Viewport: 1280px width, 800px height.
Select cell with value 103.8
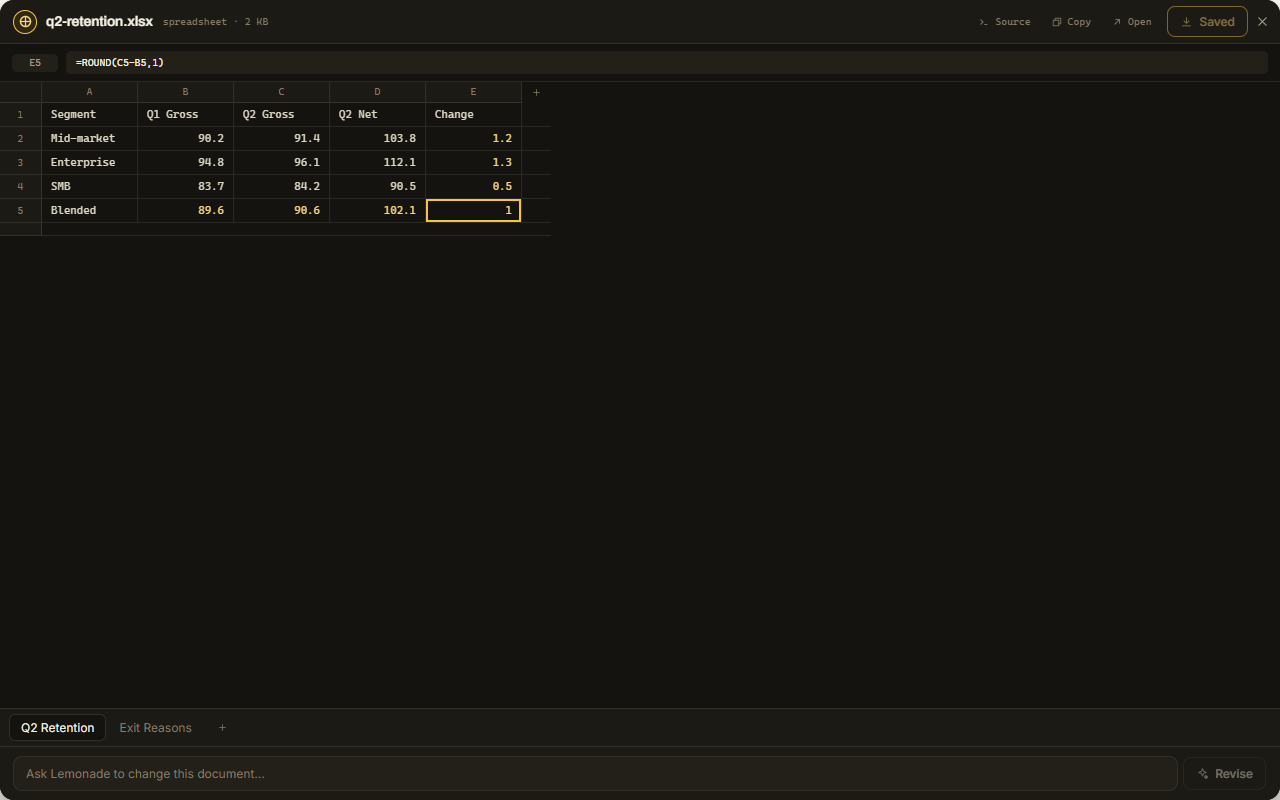click(377, 138)
